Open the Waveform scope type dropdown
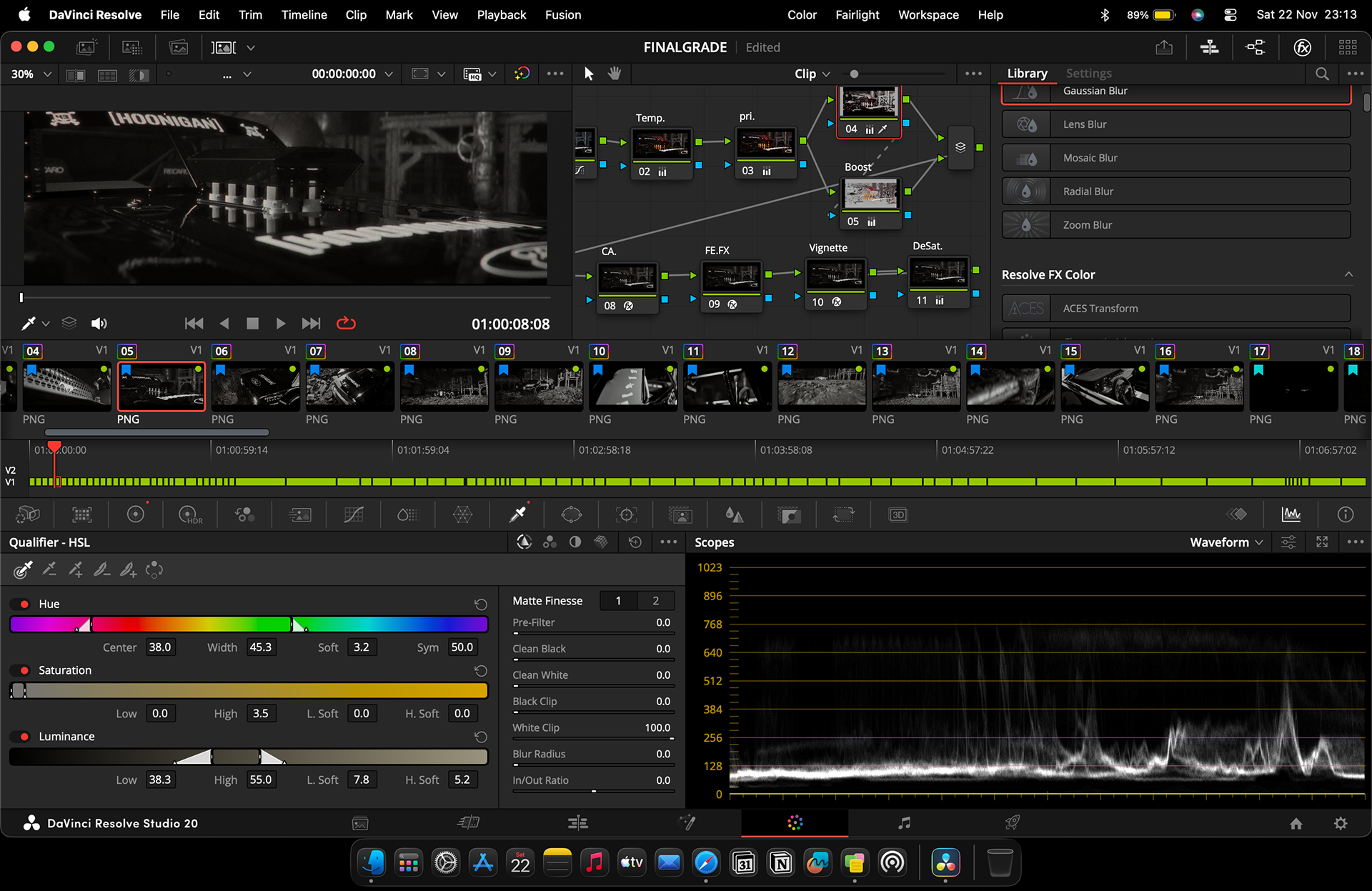This screenshot has height=891, width=1372. 1226,542
